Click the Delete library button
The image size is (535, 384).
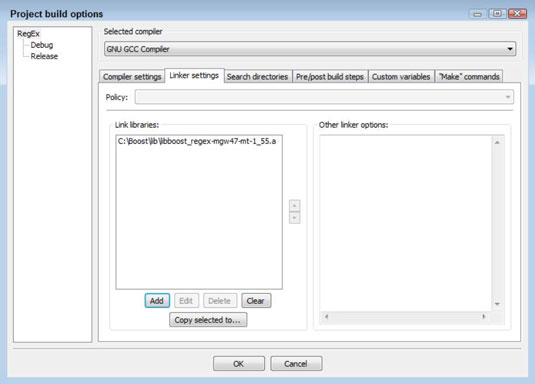click(x=220, y=301)
